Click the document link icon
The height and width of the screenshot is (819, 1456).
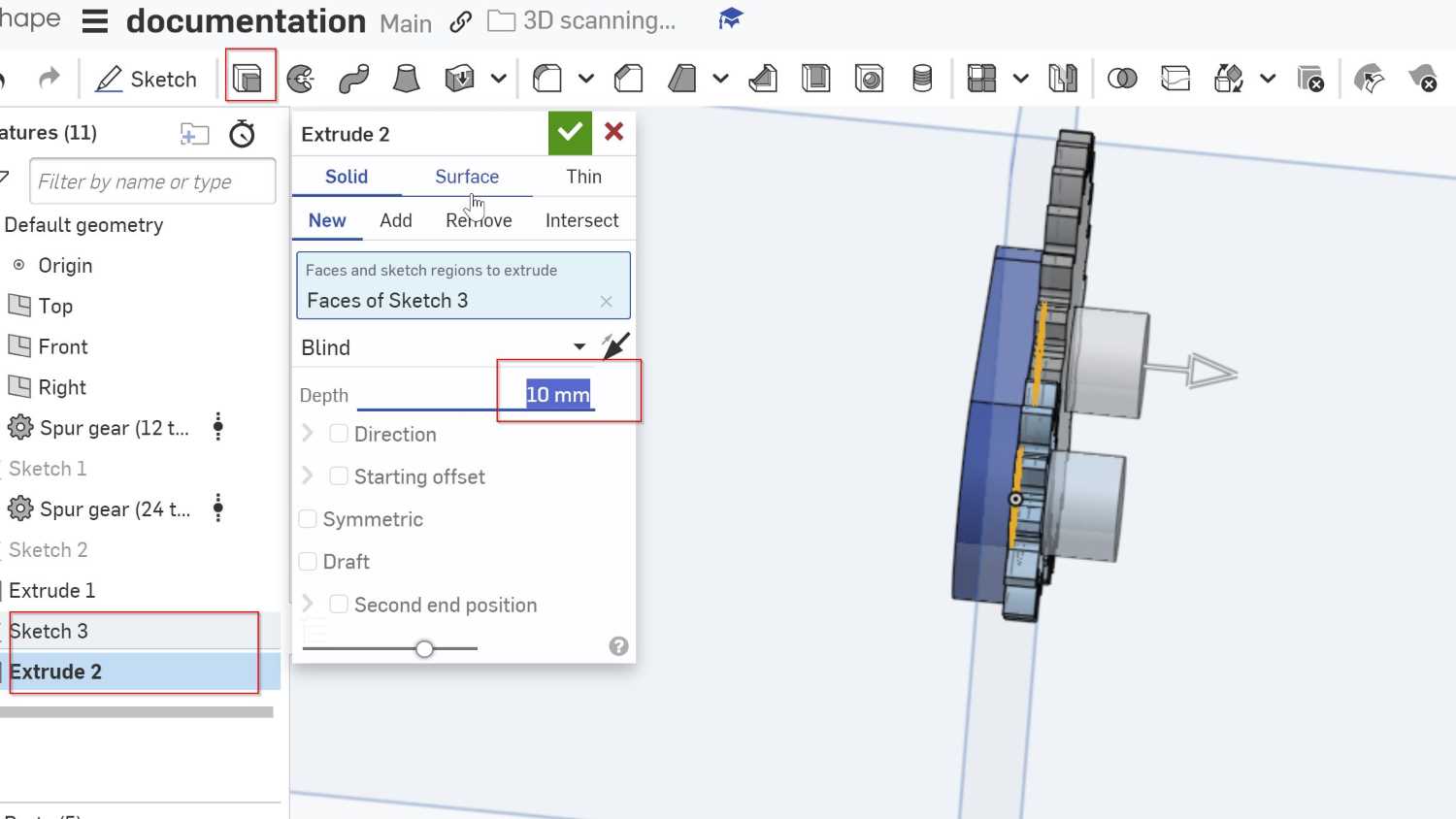(x=460, y=22)
